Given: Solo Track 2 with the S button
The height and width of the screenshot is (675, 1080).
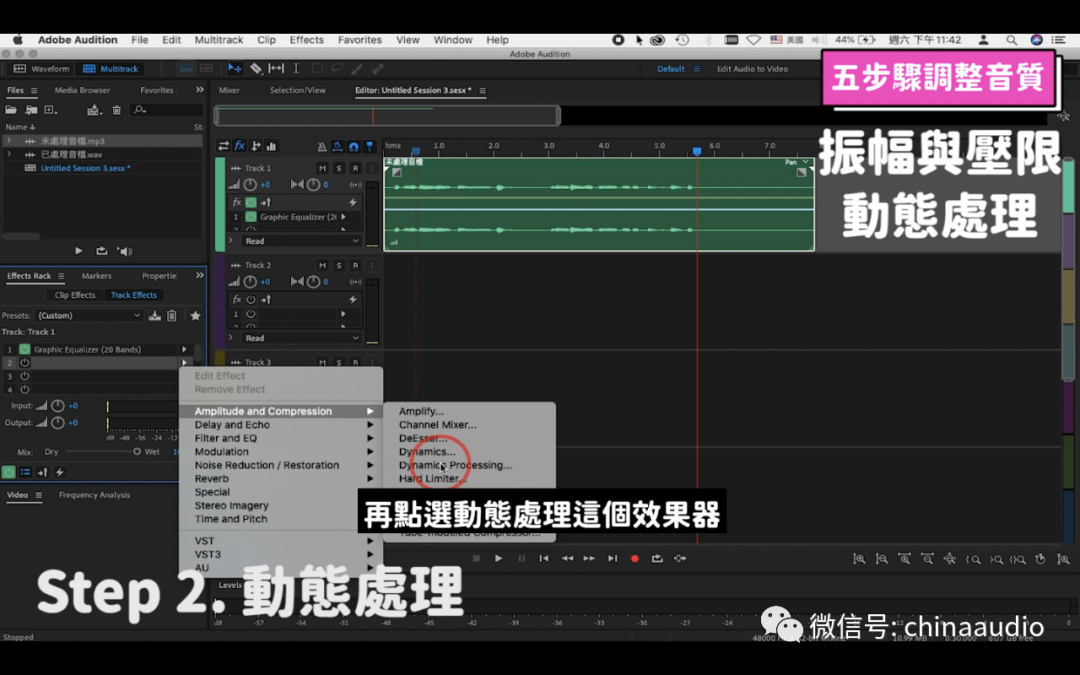Looking at the screenshot, I should tap(339, 265).
